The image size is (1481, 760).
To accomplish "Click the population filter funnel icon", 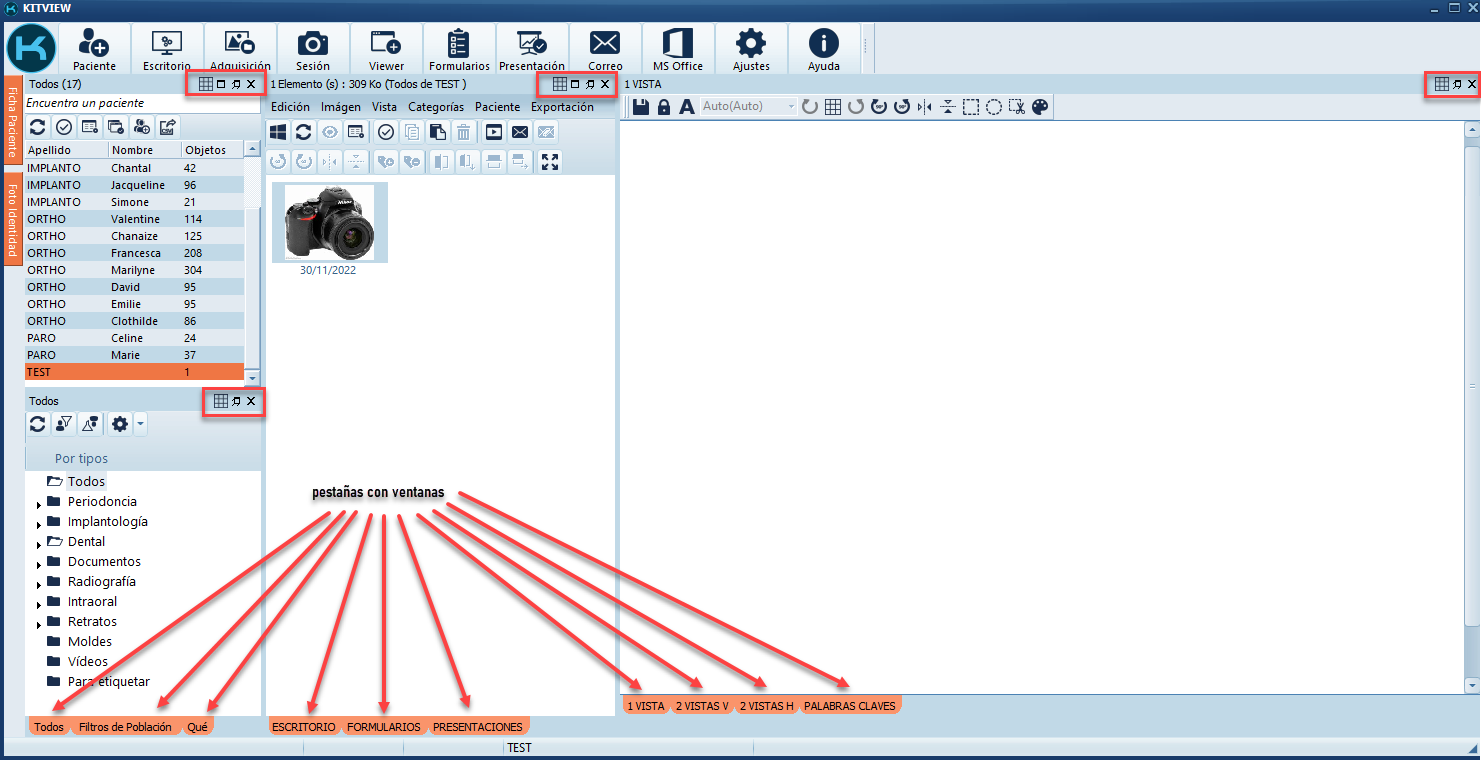I will 64,424.
